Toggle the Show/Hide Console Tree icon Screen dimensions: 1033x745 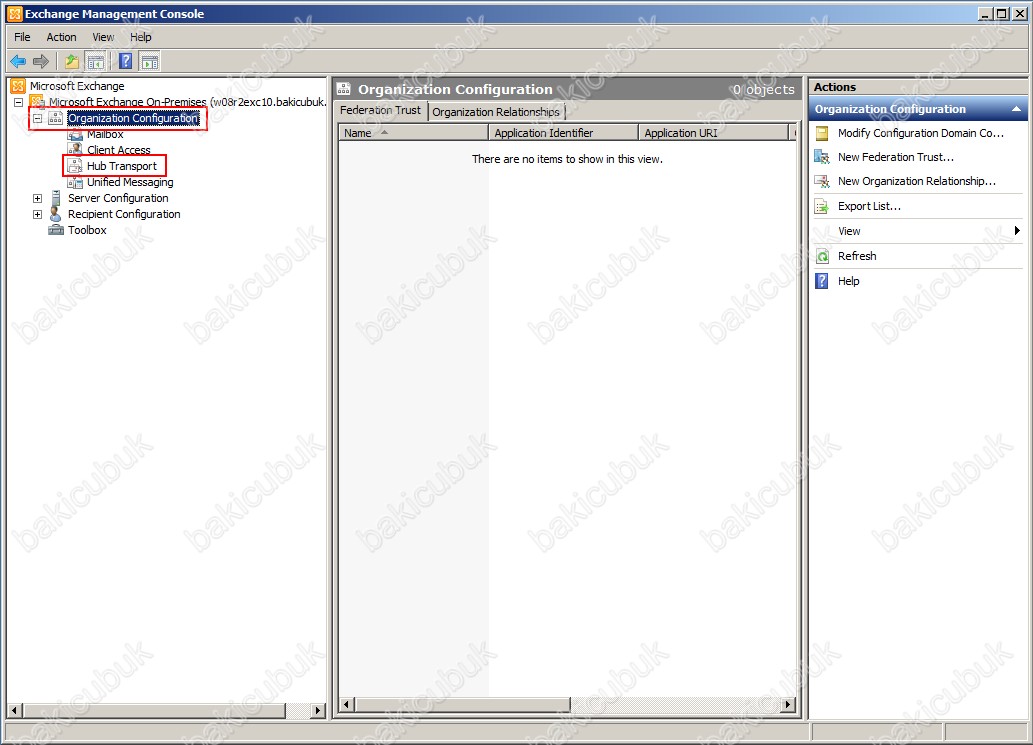[96, 62]
